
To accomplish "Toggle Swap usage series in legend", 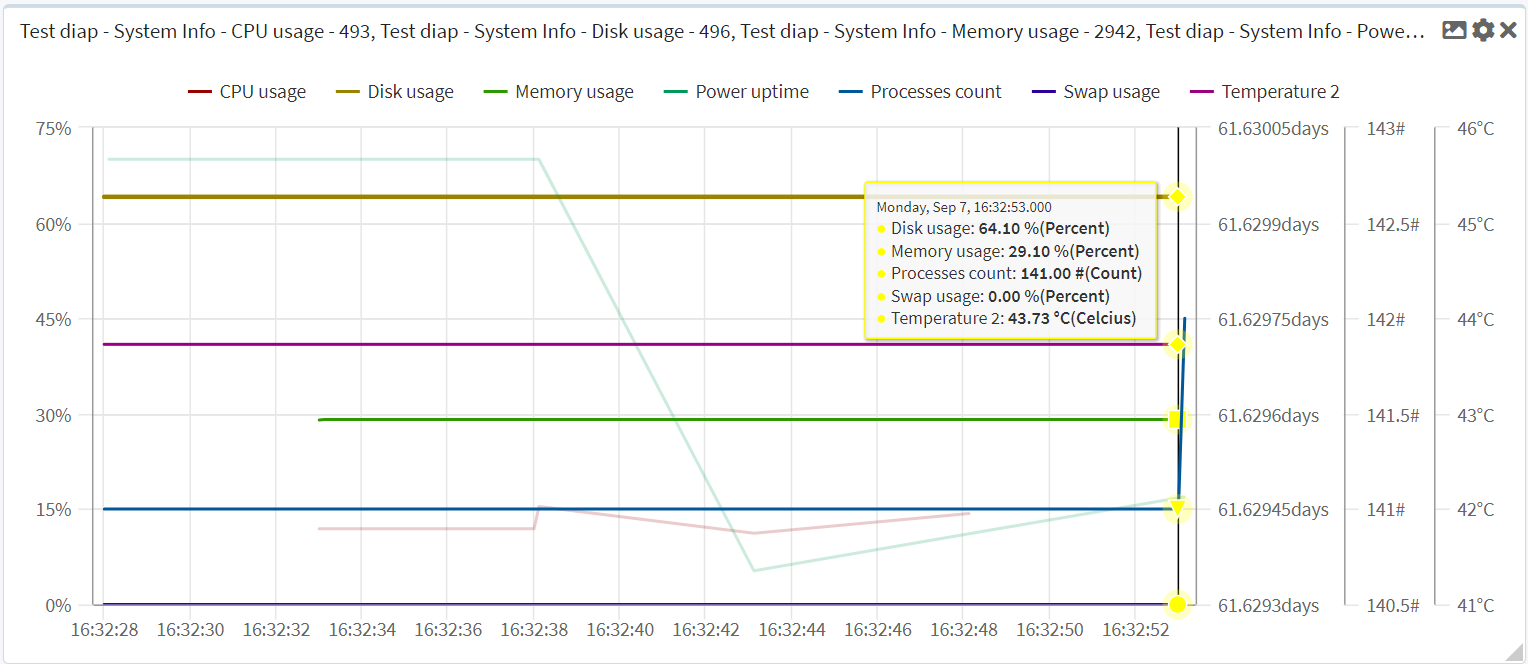I will click(1096, 92).
